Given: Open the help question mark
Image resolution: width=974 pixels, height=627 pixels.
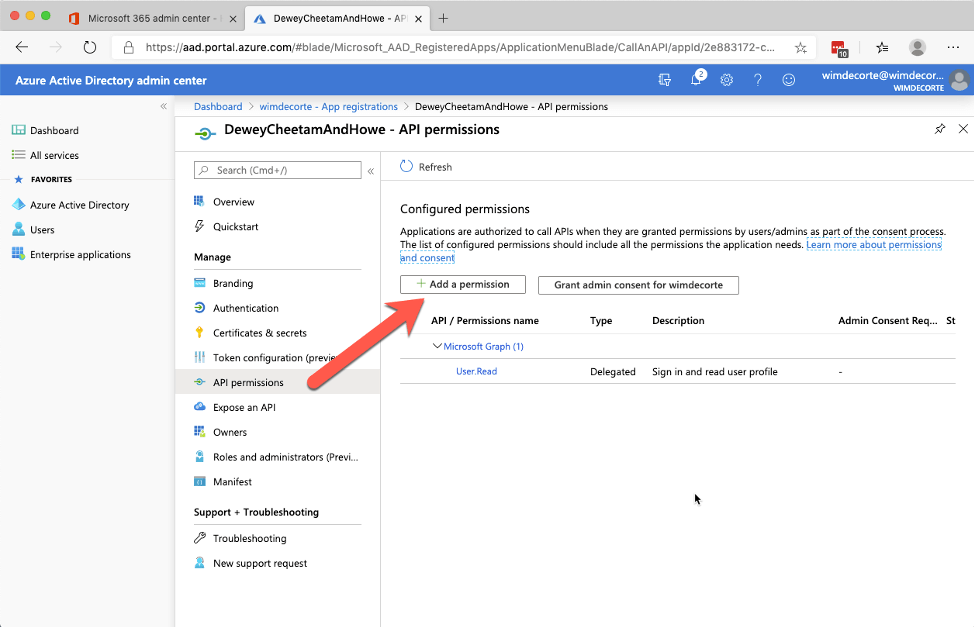Looking at the screenshot, I should 758,80.
